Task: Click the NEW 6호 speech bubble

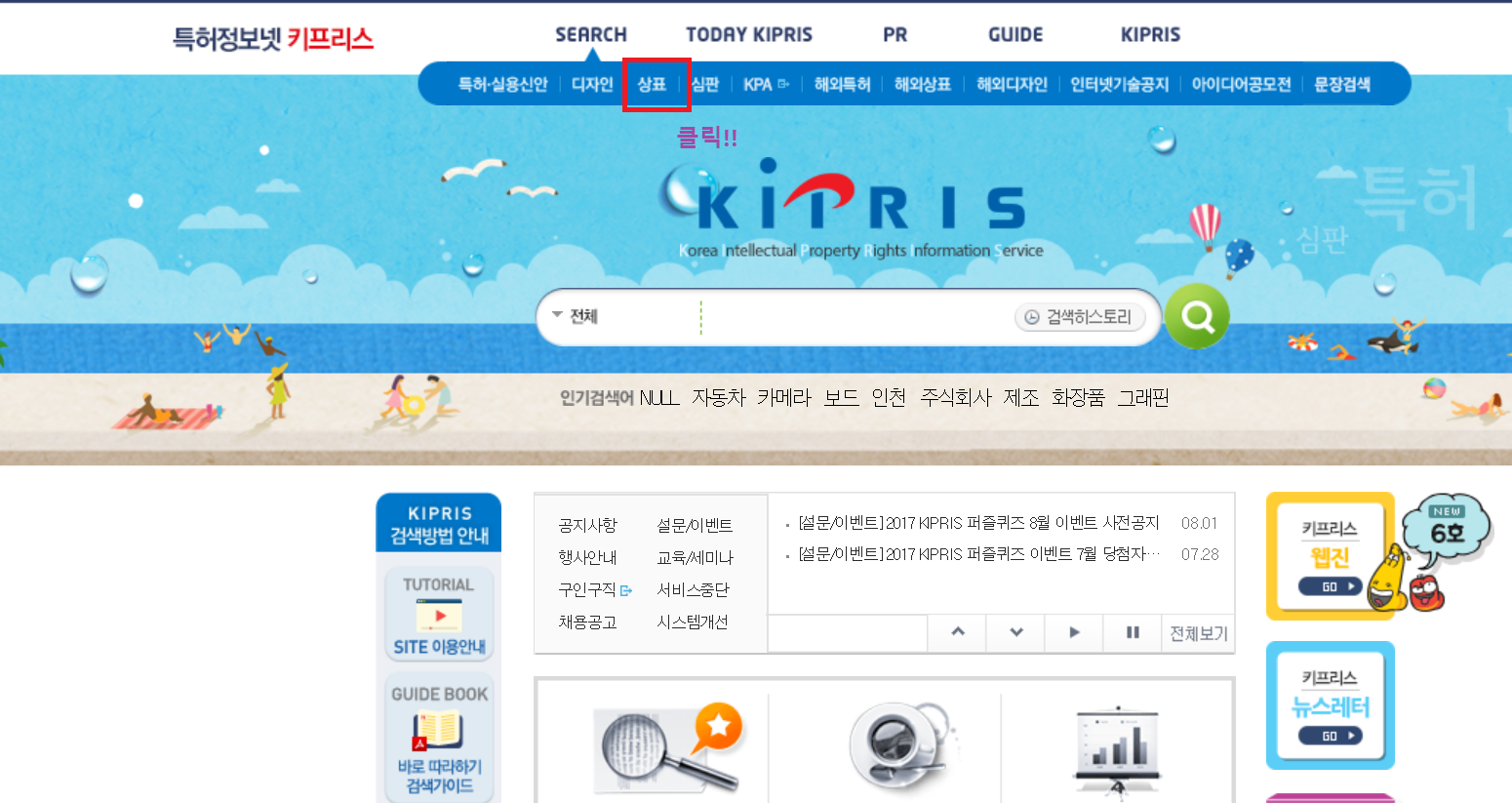Action: pos(1447,529)
